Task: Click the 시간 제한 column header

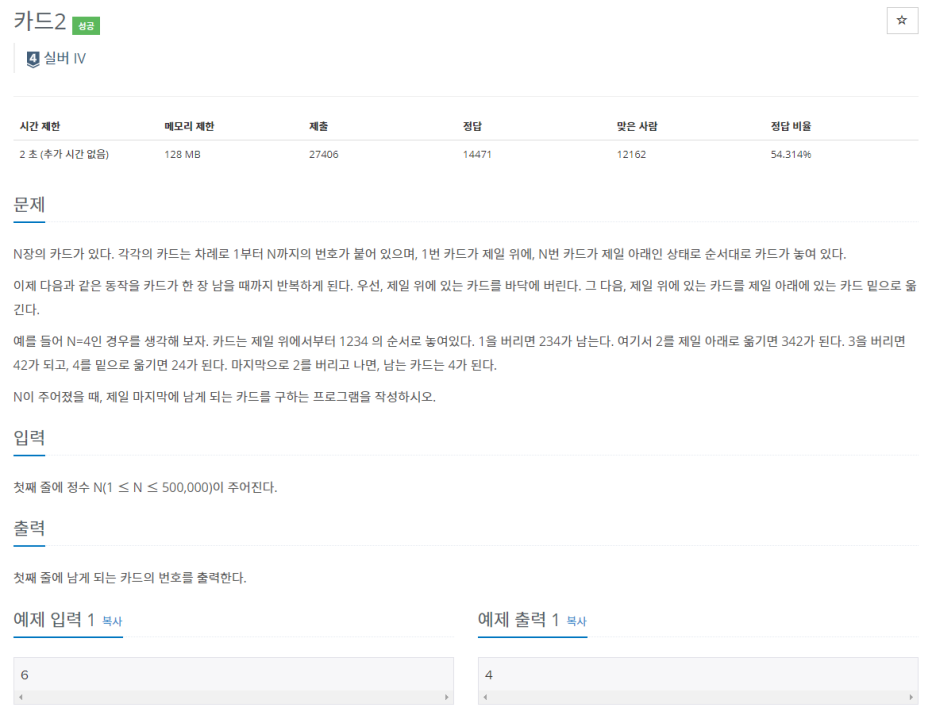Action: (x=39, y=126)
